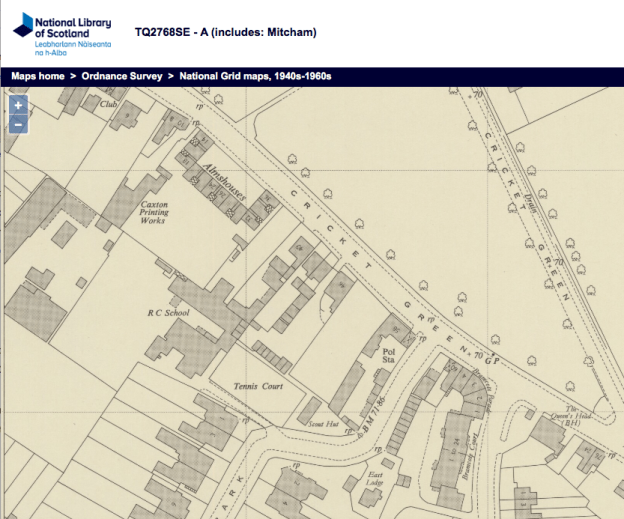624x519 pixels.
Task: Open the Maps home breadcrumb link
Action: (x=38, y=76)
